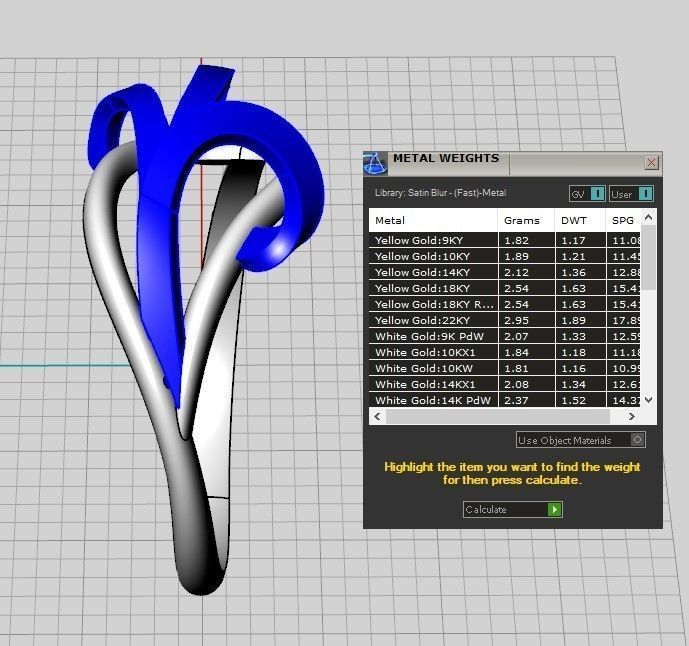Select the Yellow Gold:14KY row
The image size is (689, 646).
click(x=504, y=272)
